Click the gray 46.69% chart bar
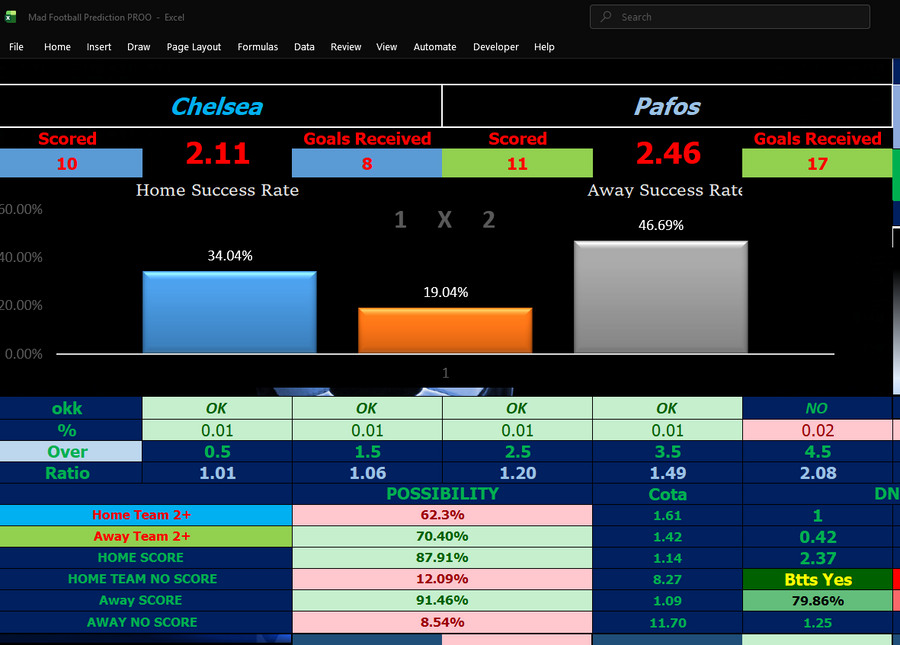Viewport: 900px width, 645px height. click(x=659, y=295)
